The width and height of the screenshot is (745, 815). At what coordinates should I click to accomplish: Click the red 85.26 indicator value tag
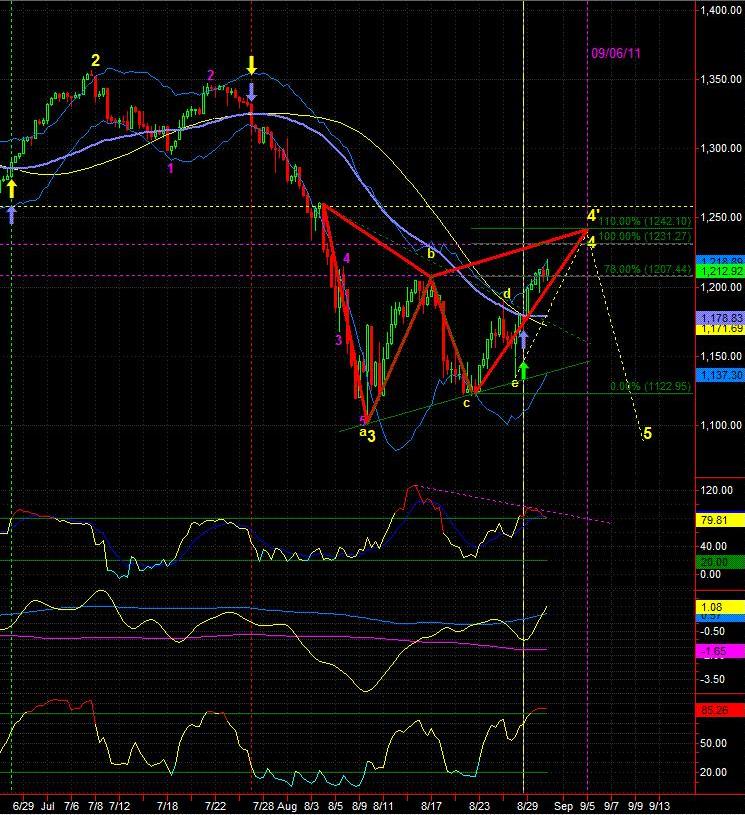tap(722, 711)
